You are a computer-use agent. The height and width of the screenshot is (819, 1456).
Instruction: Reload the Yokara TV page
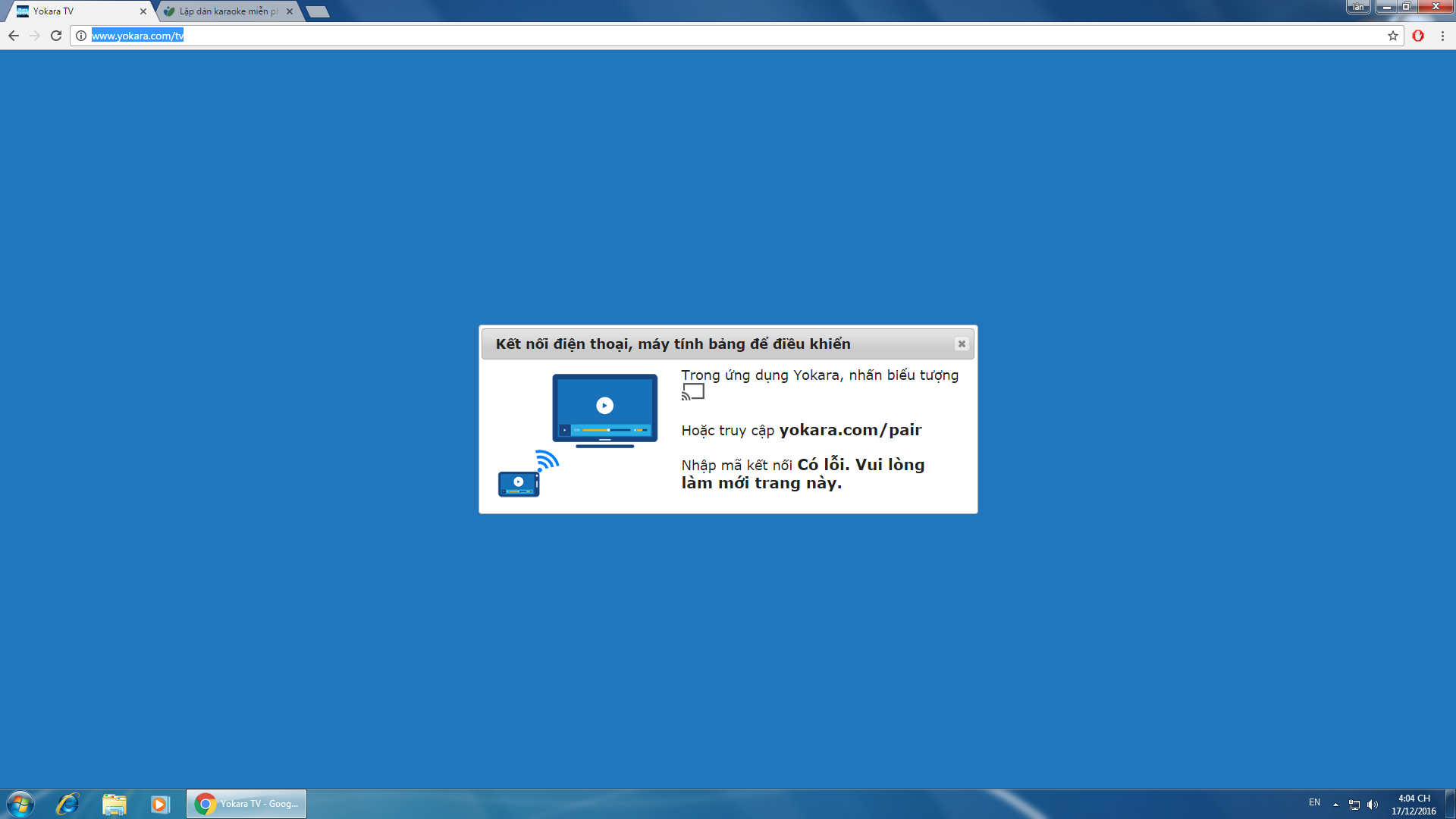(x=56, y=36)
